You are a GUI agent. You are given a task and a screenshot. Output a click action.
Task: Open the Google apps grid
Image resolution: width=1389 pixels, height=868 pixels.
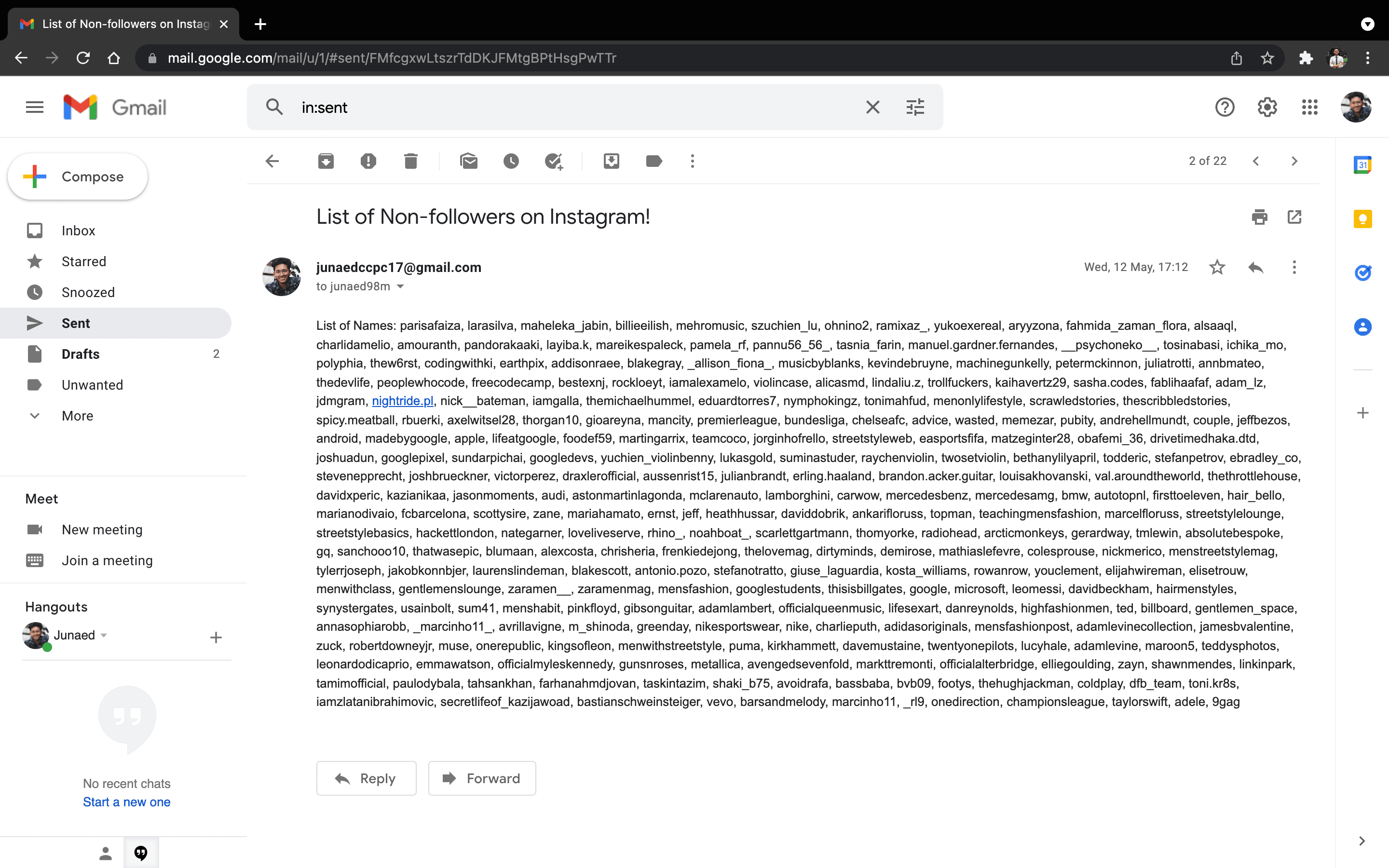[x=1309, y=107]
